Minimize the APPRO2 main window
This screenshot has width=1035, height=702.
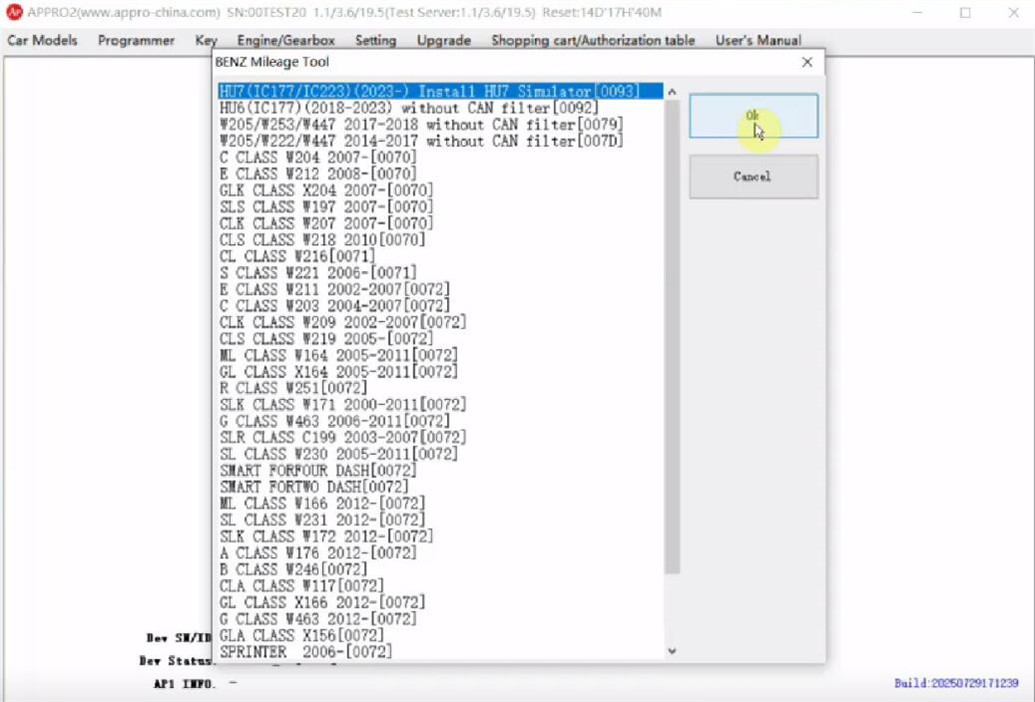[x=918, y=13]
